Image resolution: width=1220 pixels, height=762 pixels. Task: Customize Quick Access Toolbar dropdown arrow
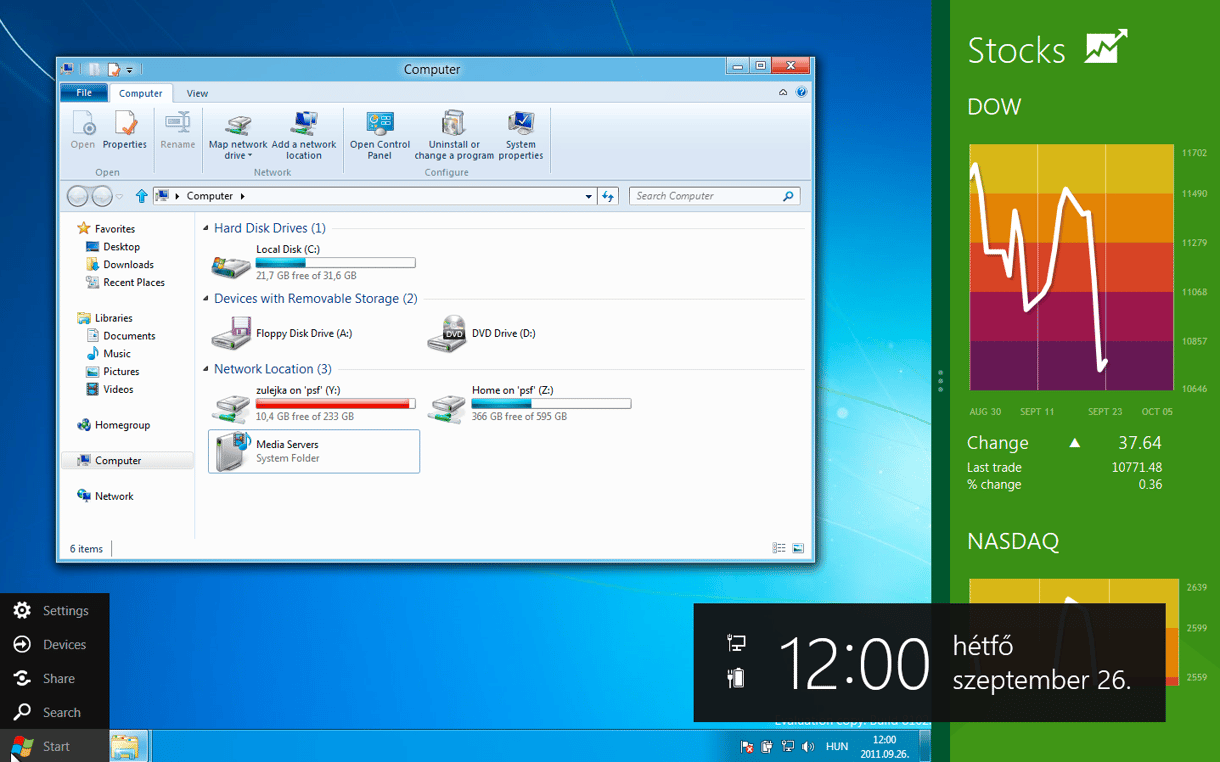130,70
